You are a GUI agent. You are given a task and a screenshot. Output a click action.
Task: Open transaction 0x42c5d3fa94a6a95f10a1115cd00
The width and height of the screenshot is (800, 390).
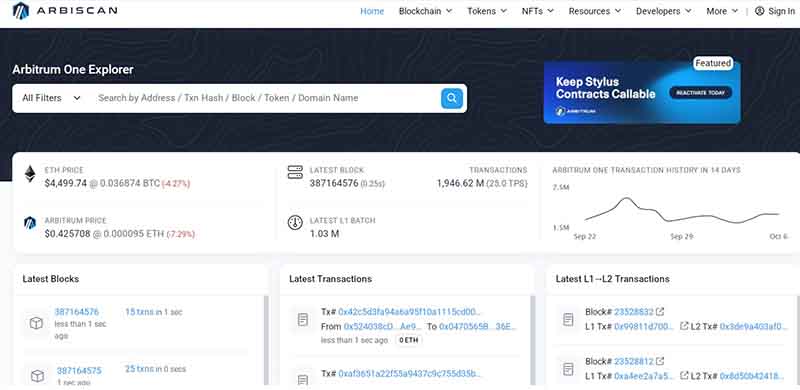(410, 312)
